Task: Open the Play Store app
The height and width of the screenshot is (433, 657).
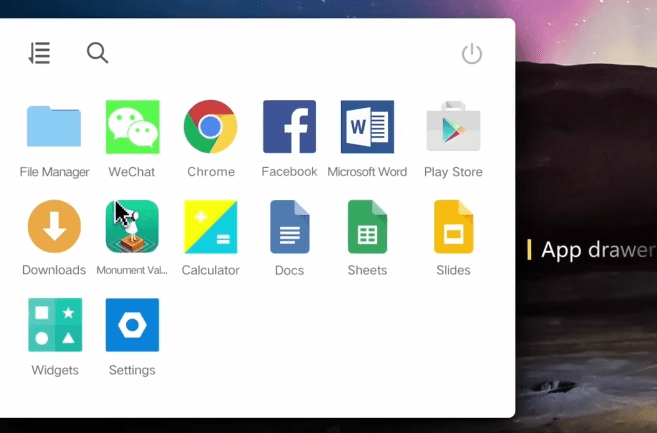Action: 453,126
